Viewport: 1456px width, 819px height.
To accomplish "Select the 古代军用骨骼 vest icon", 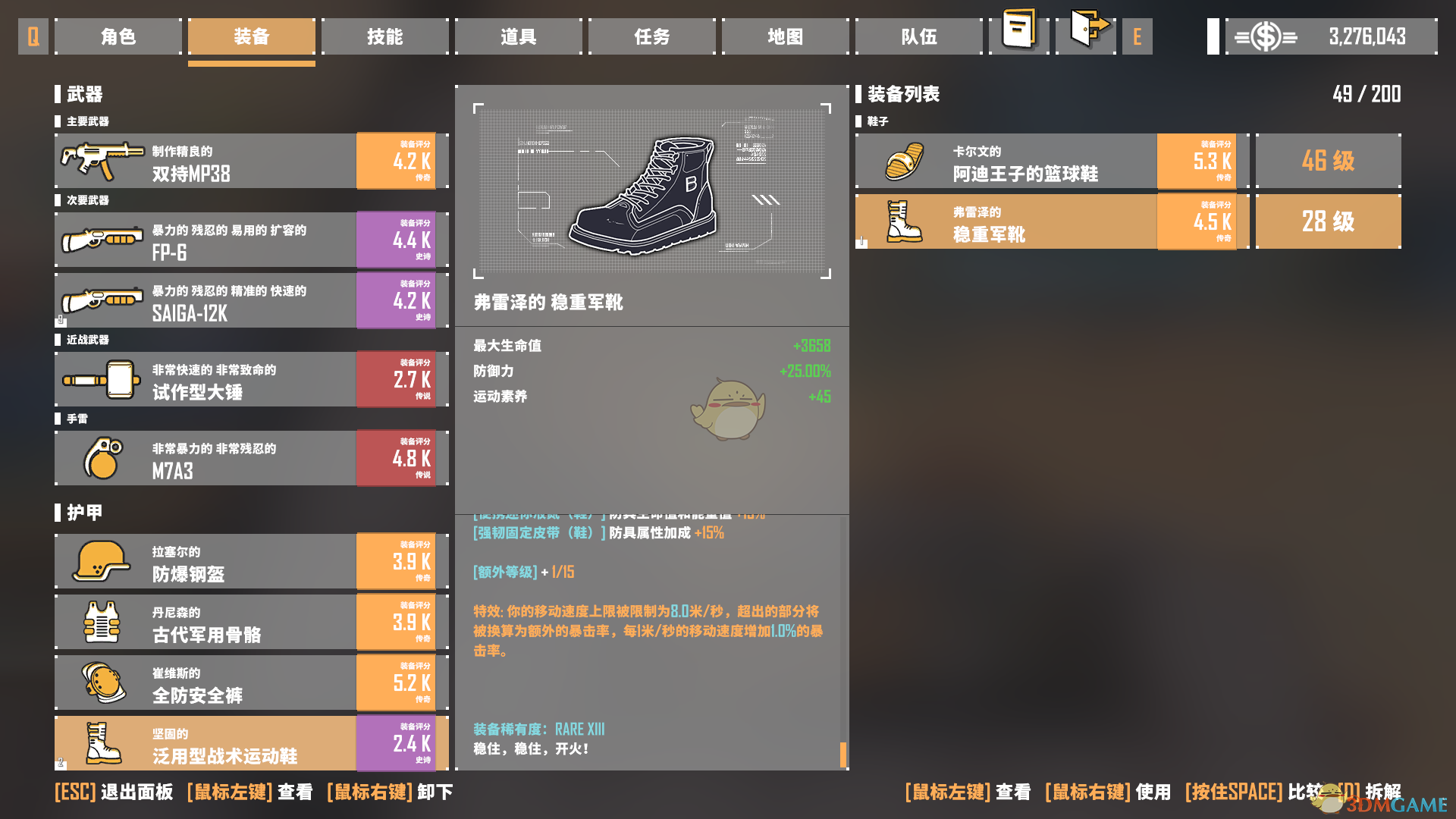I will pyautogui.click(x=102, y=622).
